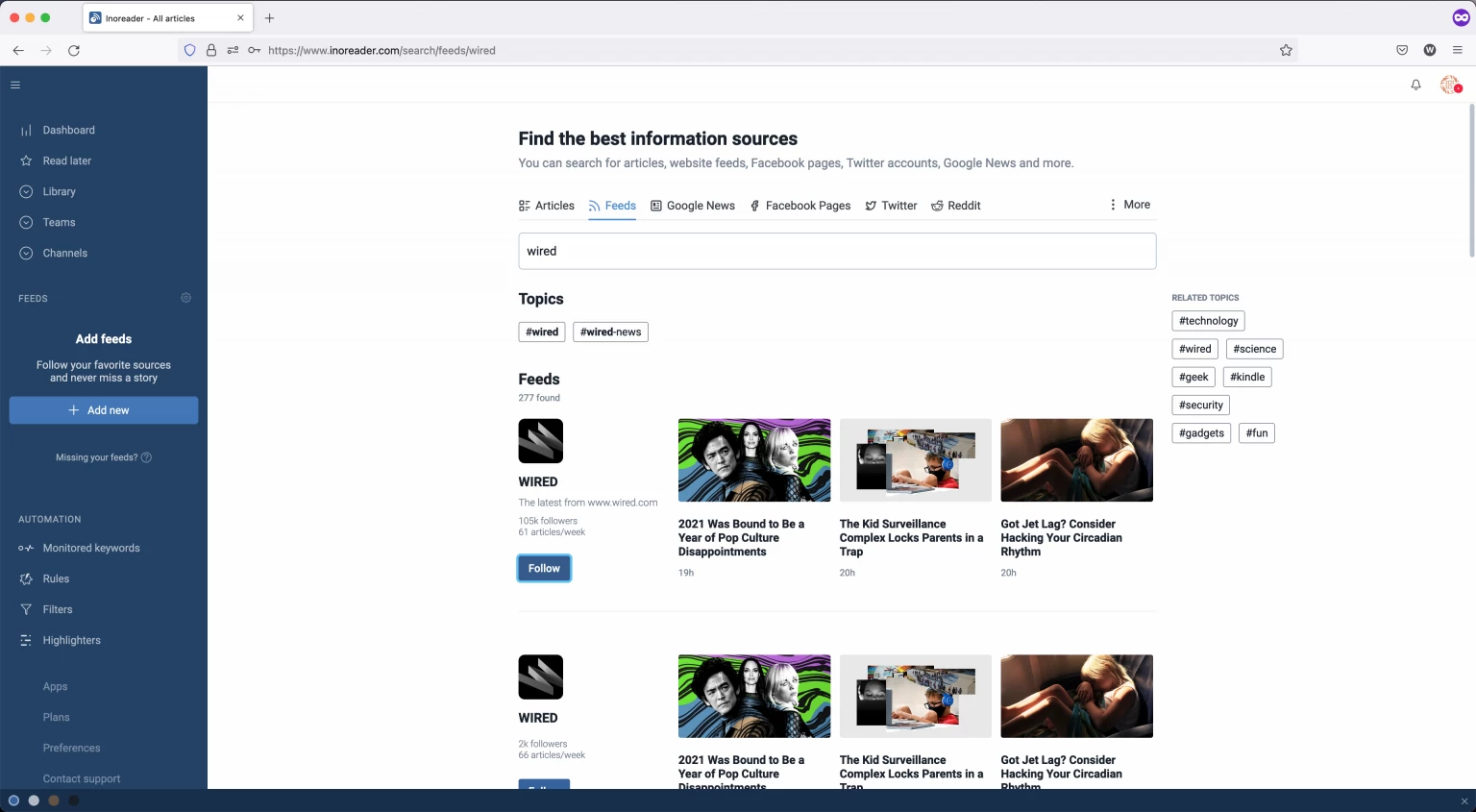Screen dimensions: 1476x812
Task: Open the More search categories dropdown
Action: (1129, 205)
